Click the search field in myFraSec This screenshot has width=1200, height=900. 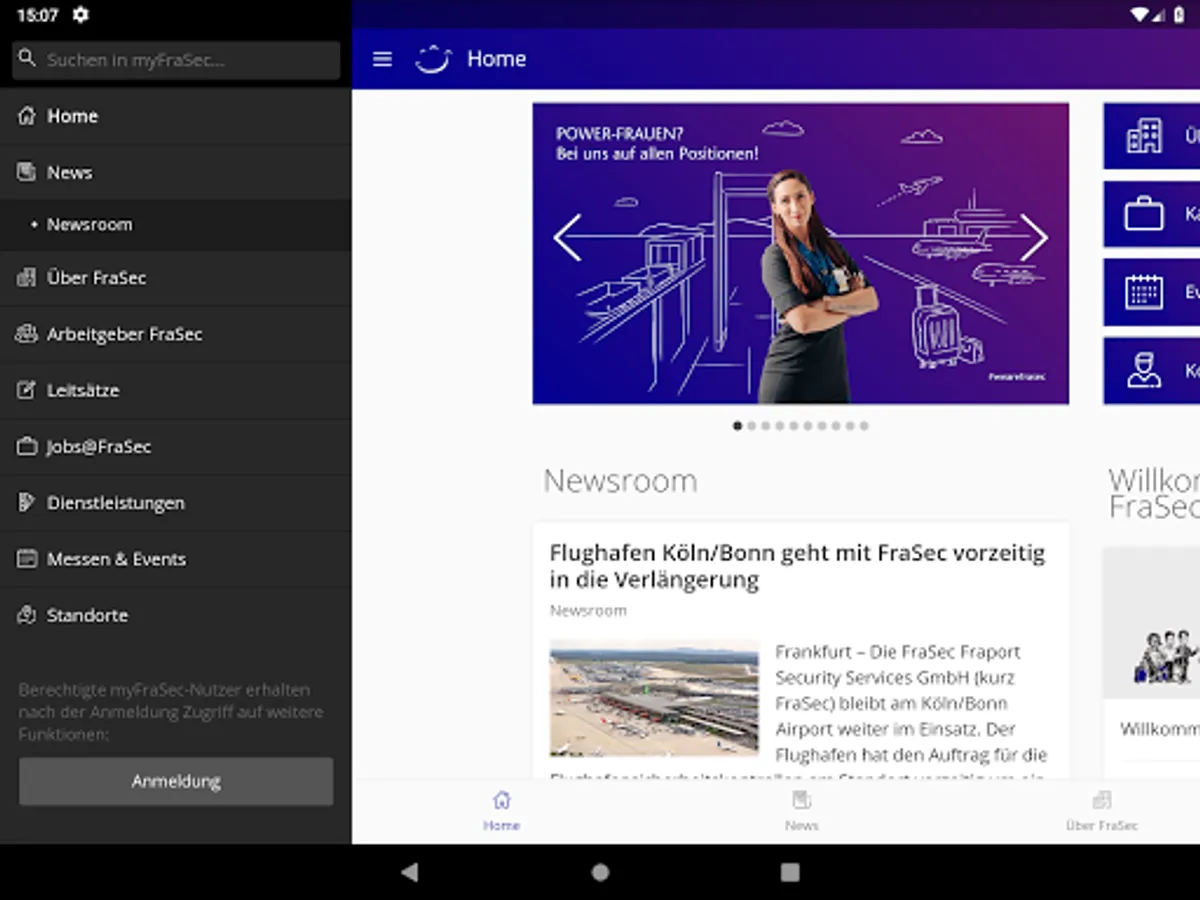point(176,60)
